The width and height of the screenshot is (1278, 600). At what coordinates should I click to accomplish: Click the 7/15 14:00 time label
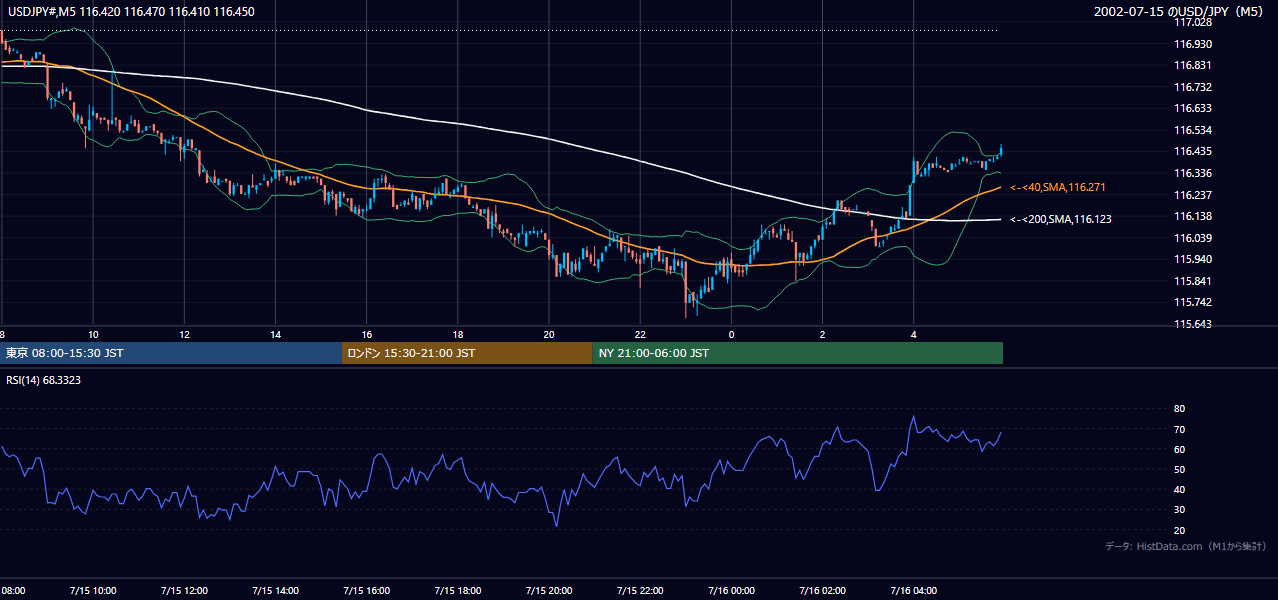[x=275, y=590]
